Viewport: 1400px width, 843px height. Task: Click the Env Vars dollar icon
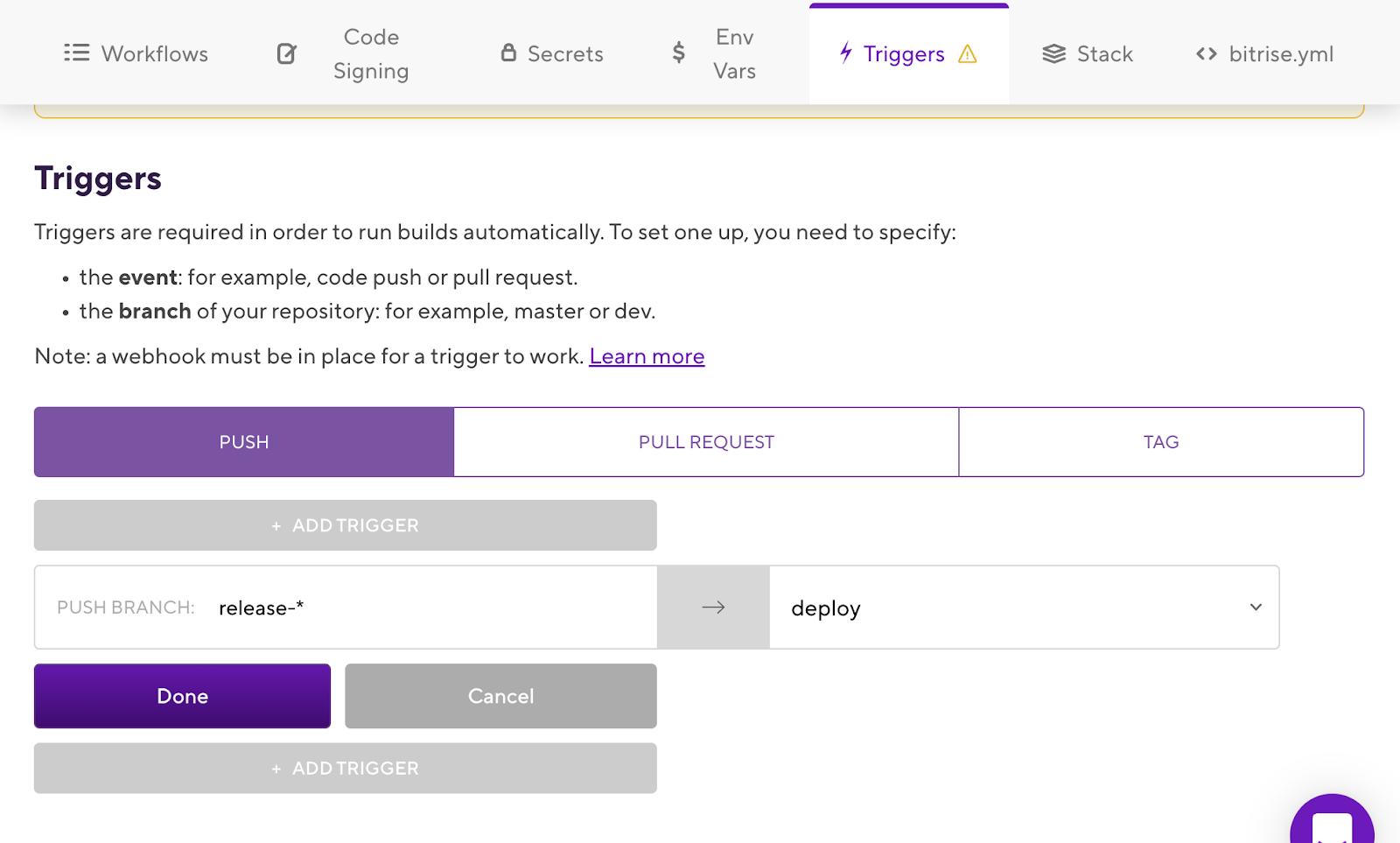(x=678, y=53)
